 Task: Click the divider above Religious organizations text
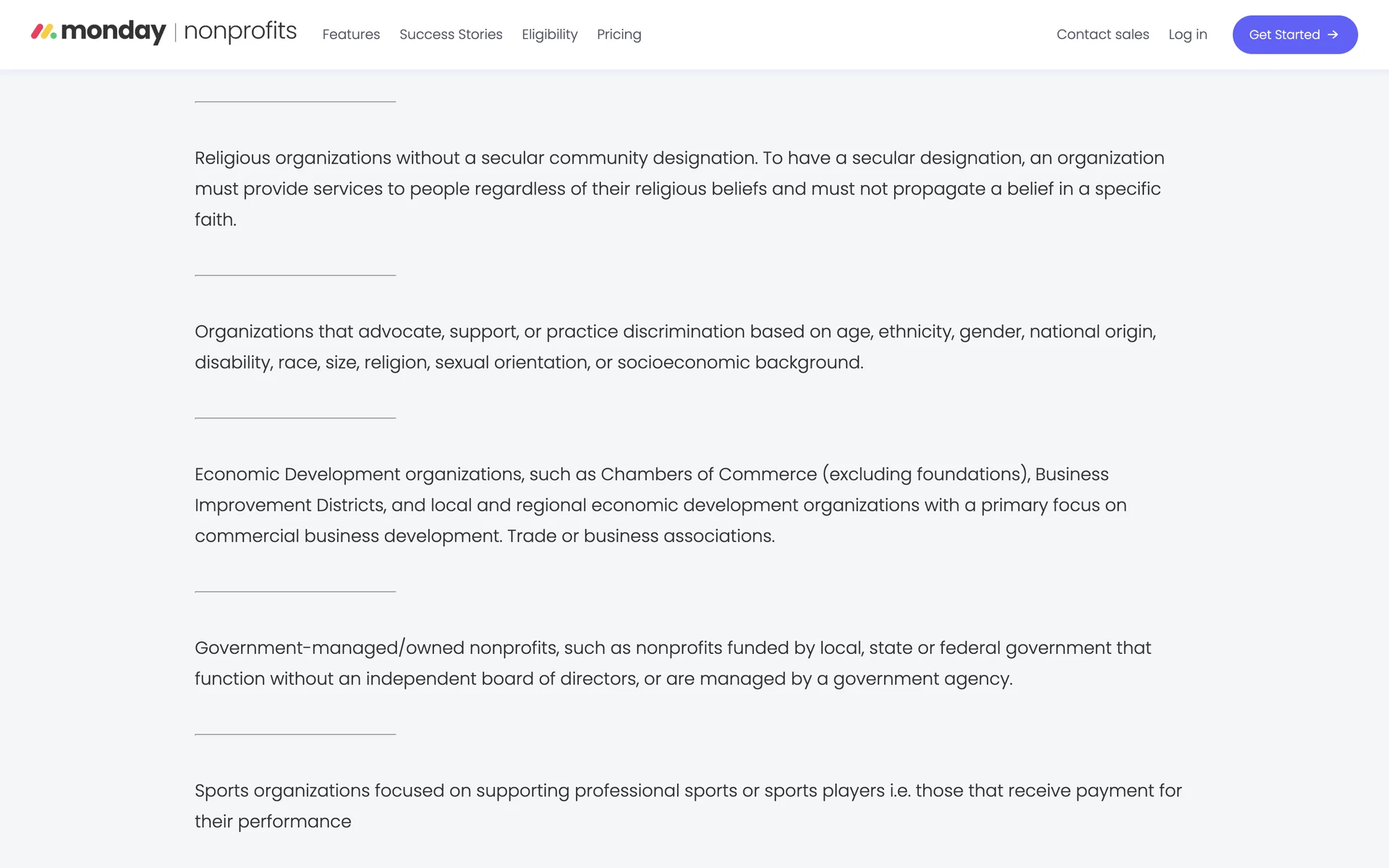pos(295,102)
